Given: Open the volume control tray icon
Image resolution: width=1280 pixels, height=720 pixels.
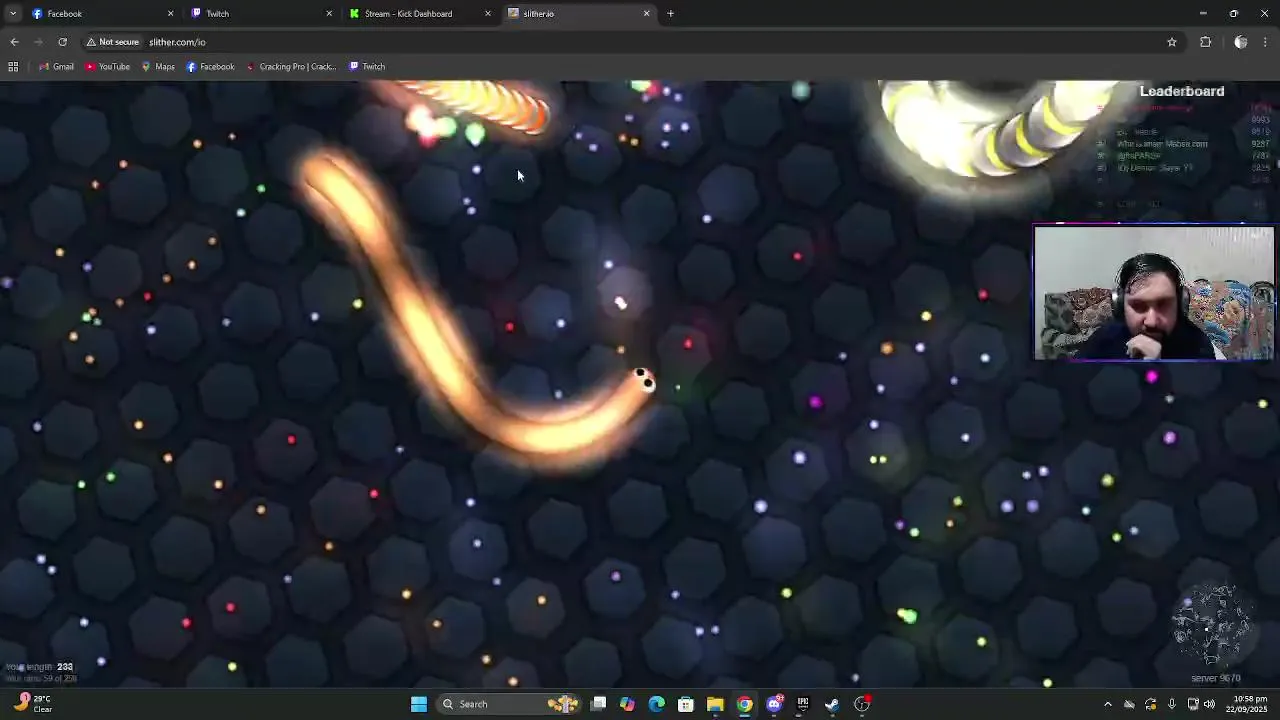Looking at the screenshot, I should [1209, 704].
